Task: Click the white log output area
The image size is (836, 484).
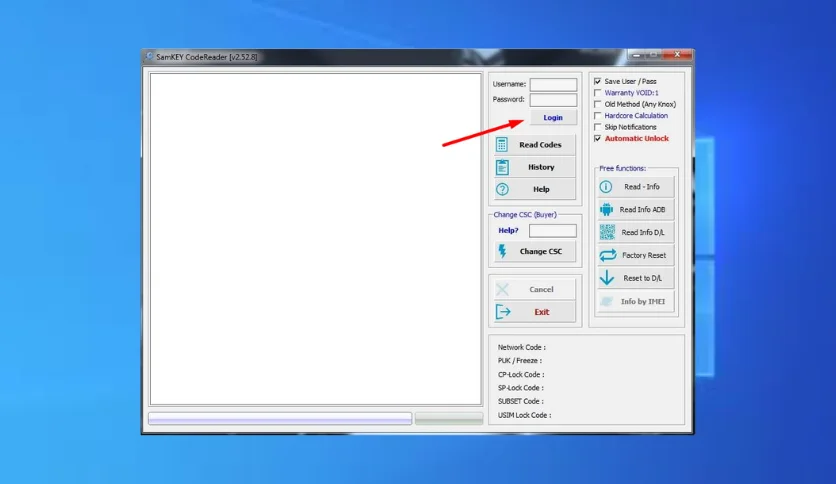Action: point(316,239)
